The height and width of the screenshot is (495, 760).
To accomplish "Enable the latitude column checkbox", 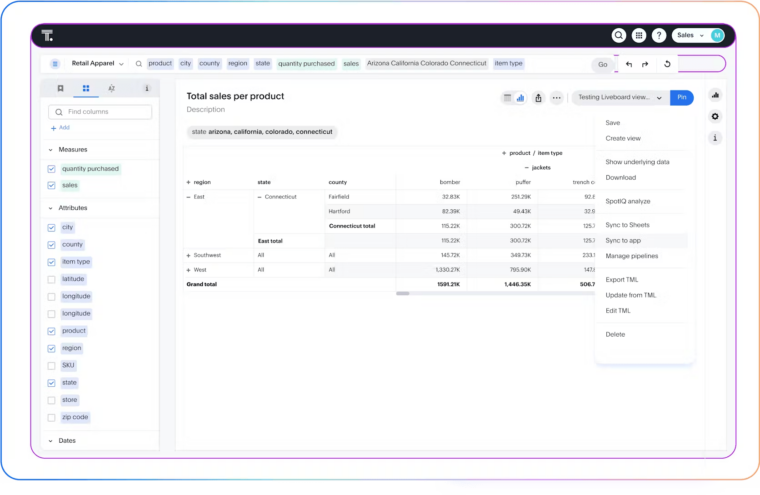I will (x=52, y=279).
